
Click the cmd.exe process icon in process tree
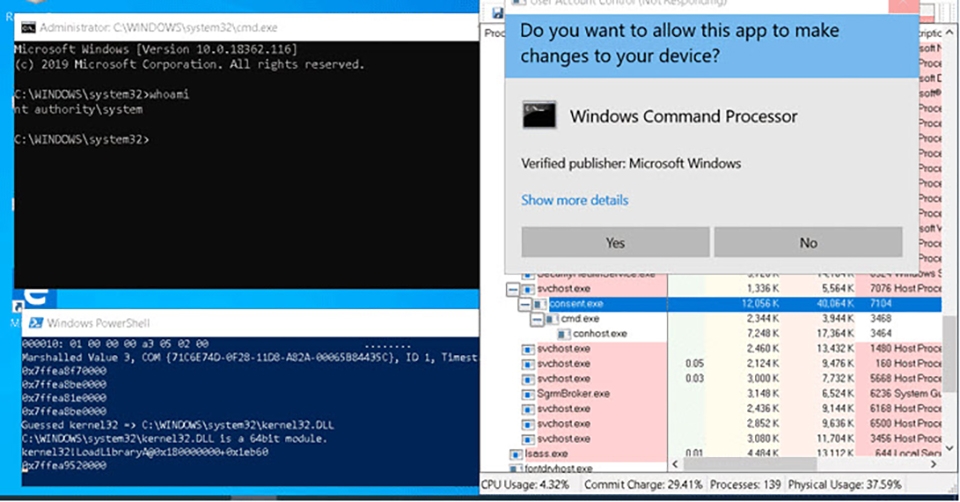[552, 319]
